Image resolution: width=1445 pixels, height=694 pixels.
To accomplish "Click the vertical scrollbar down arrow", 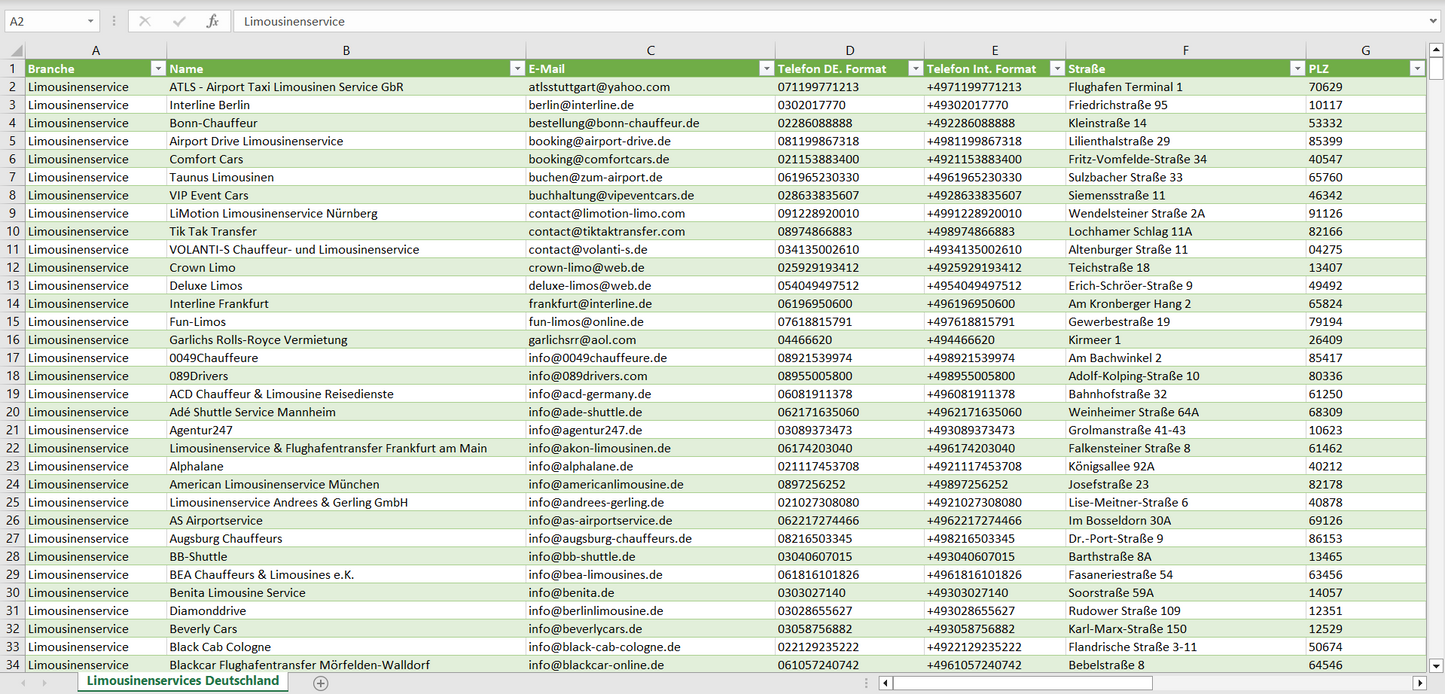I will click(x=1436, y=665).
